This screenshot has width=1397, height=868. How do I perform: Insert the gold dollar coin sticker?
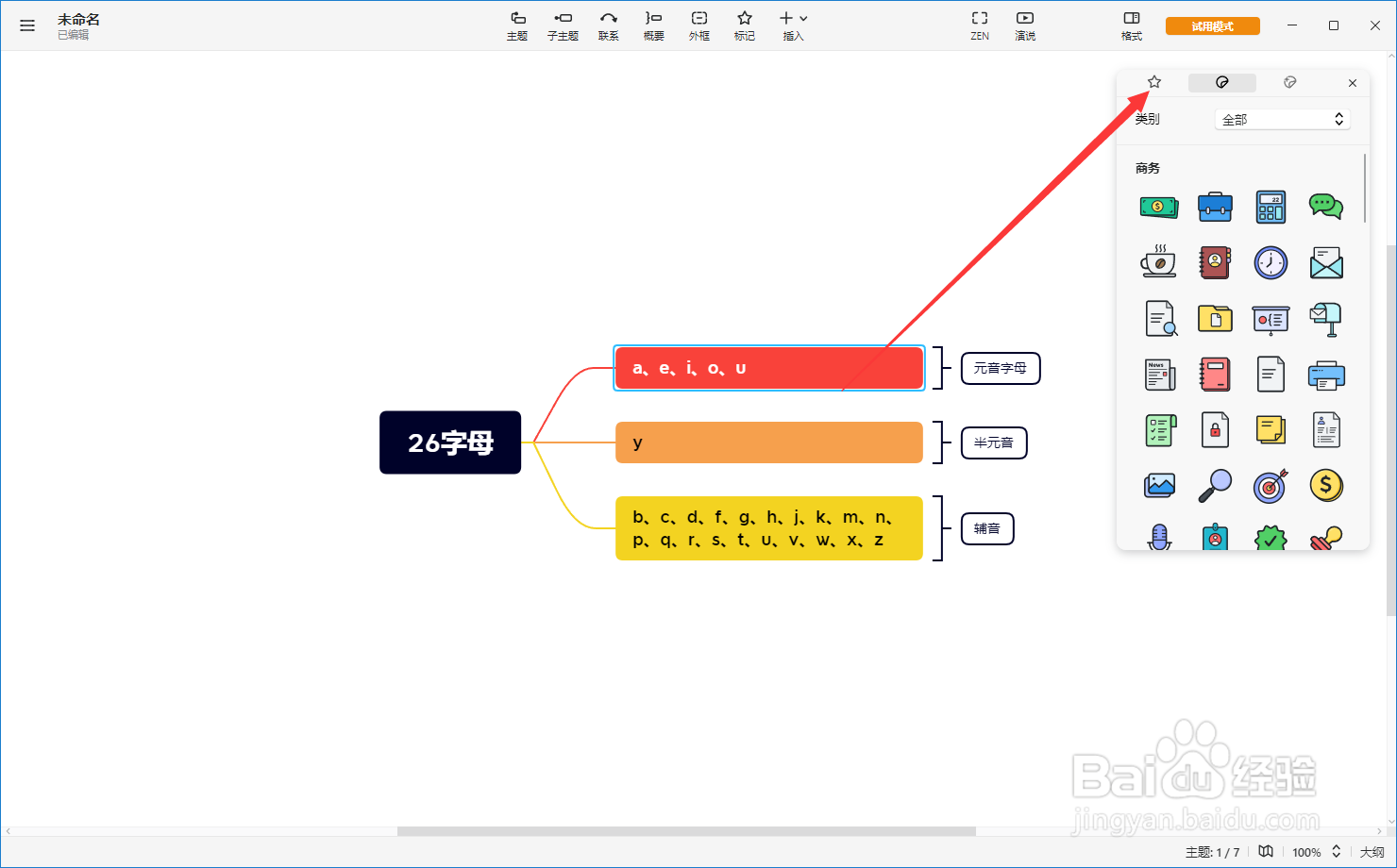click(1326, 486)
